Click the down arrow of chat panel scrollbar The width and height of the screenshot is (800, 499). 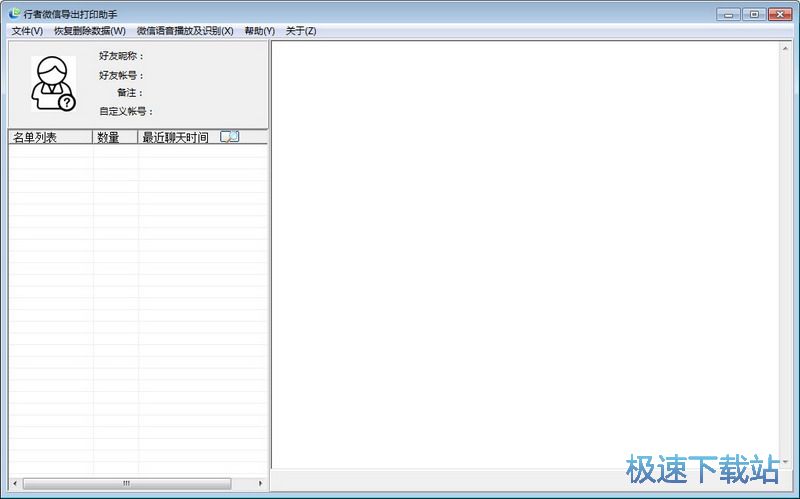click(x=786, y=461)
